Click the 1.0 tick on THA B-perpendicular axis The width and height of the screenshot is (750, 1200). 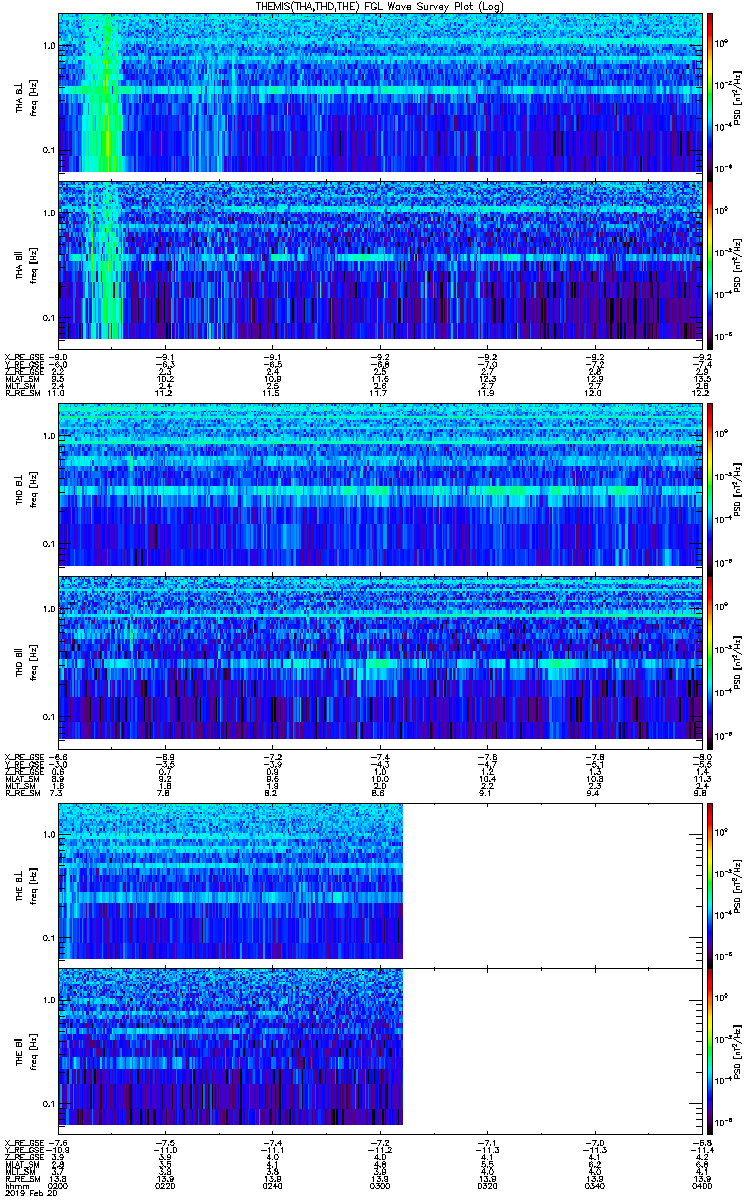[49, 46]
